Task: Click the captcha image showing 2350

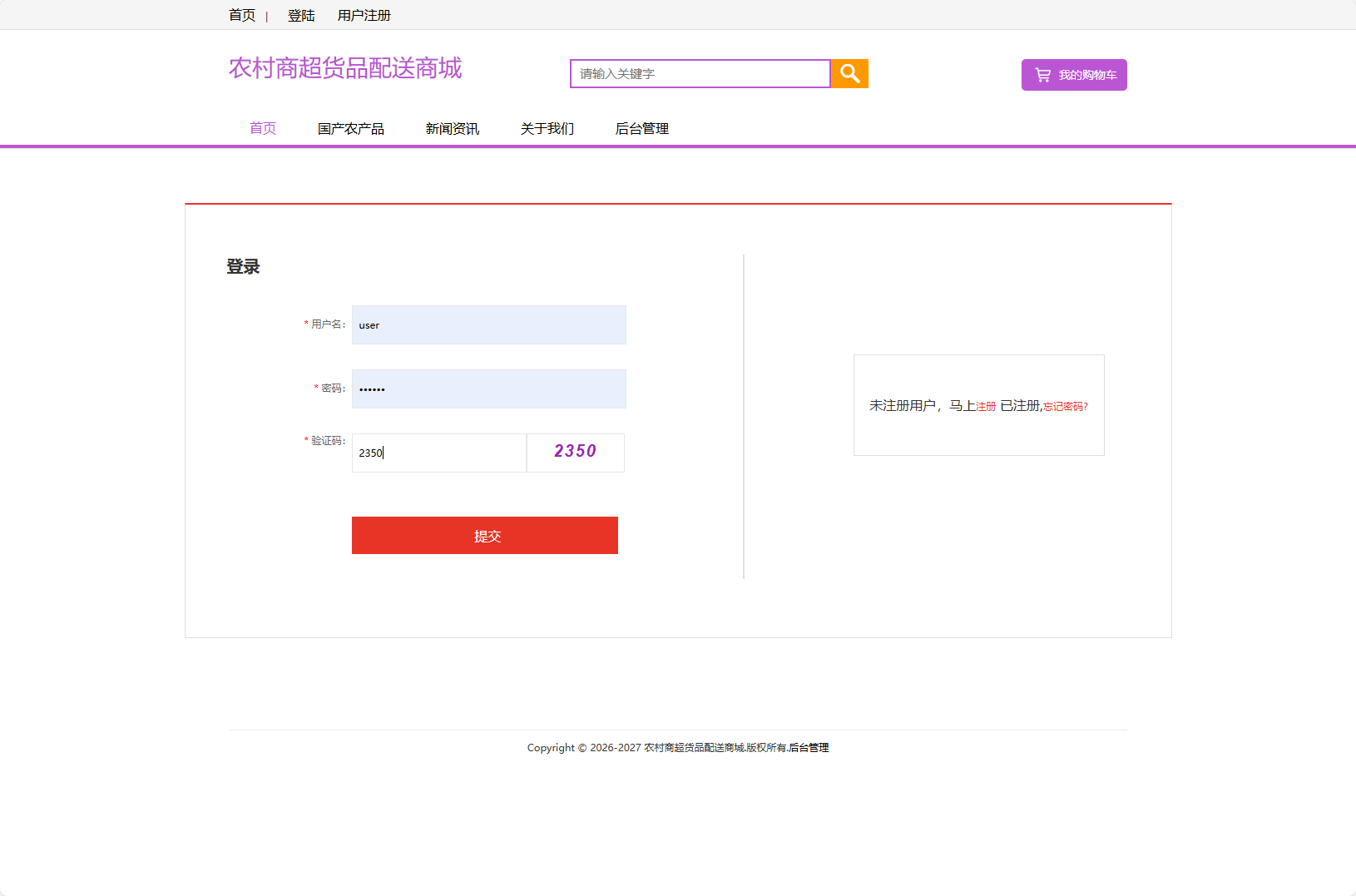Action: click(x=575, y=452)
